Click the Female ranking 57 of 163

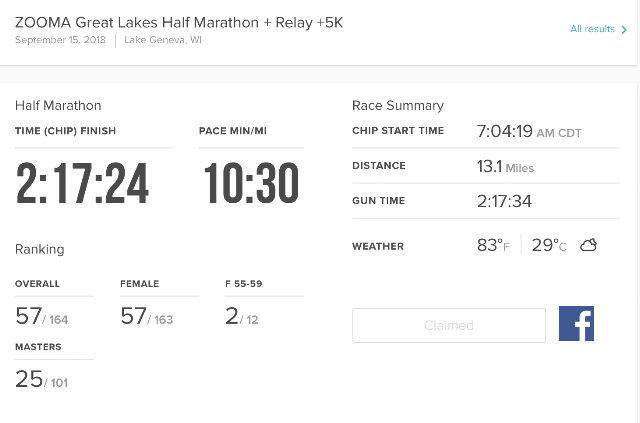147,316
